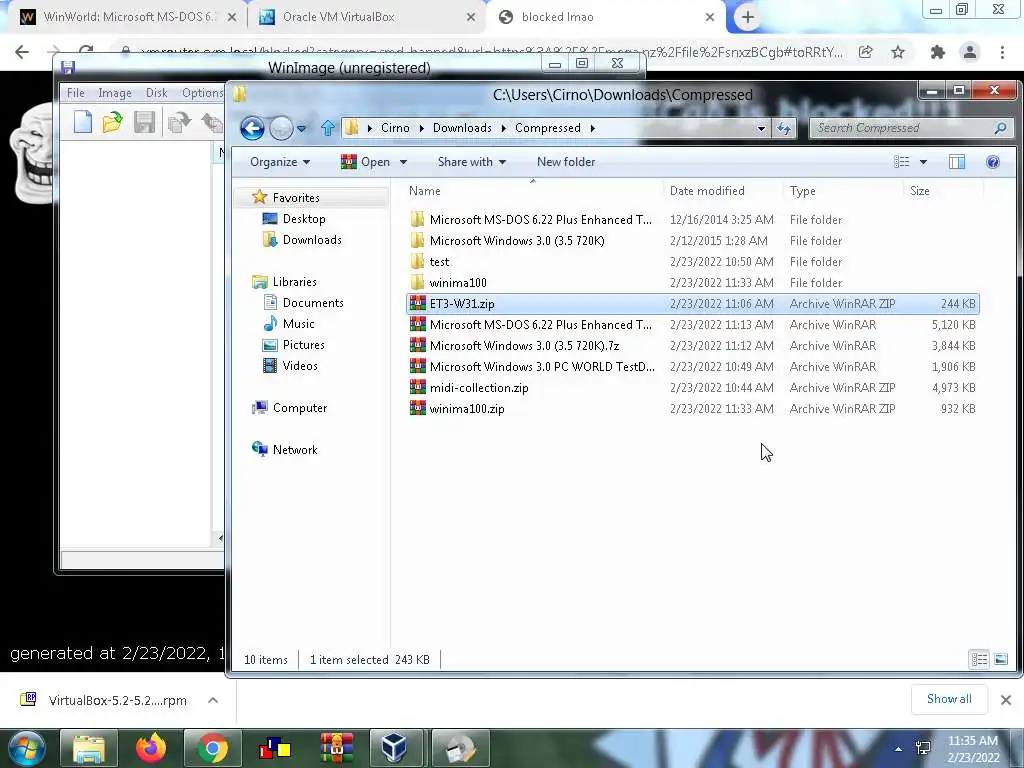The image size is (1024, 768).
Task: Open Chrome three-dot menu
Action: coord(1002,52)
